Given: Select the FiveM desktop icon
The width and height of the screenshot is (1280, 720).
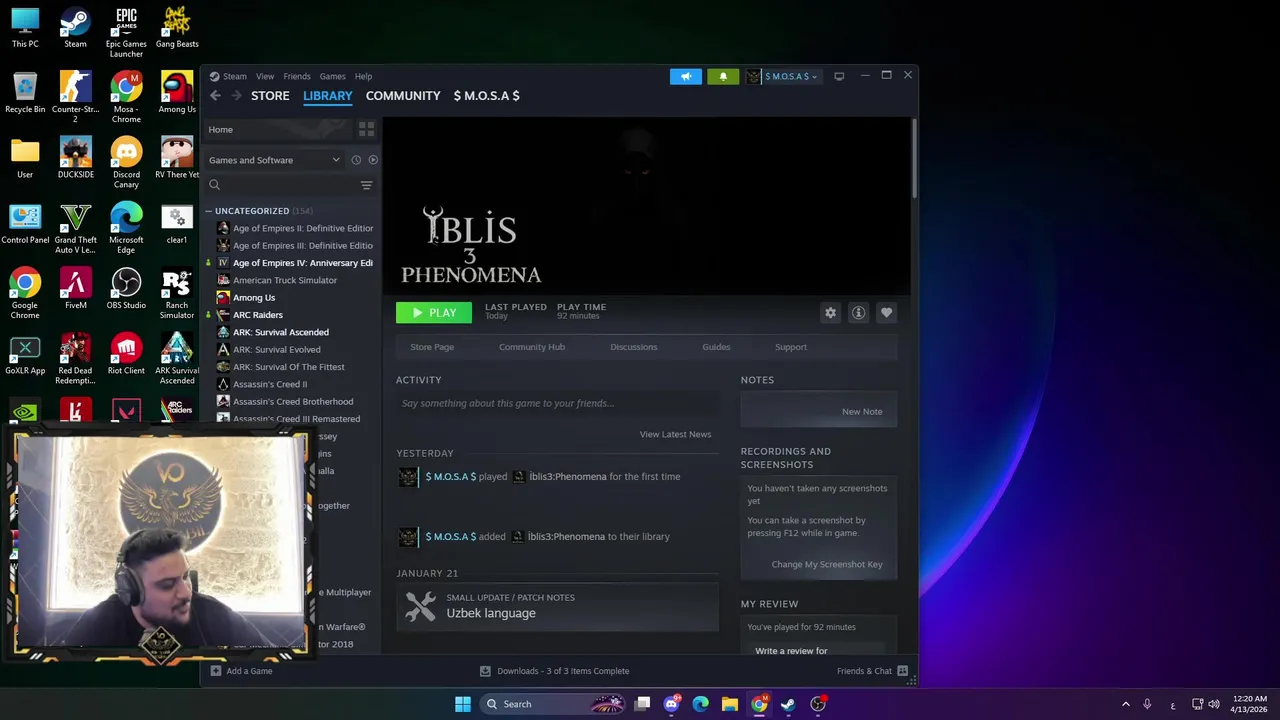Looking at the screenshot, I should tap(76, 289).
